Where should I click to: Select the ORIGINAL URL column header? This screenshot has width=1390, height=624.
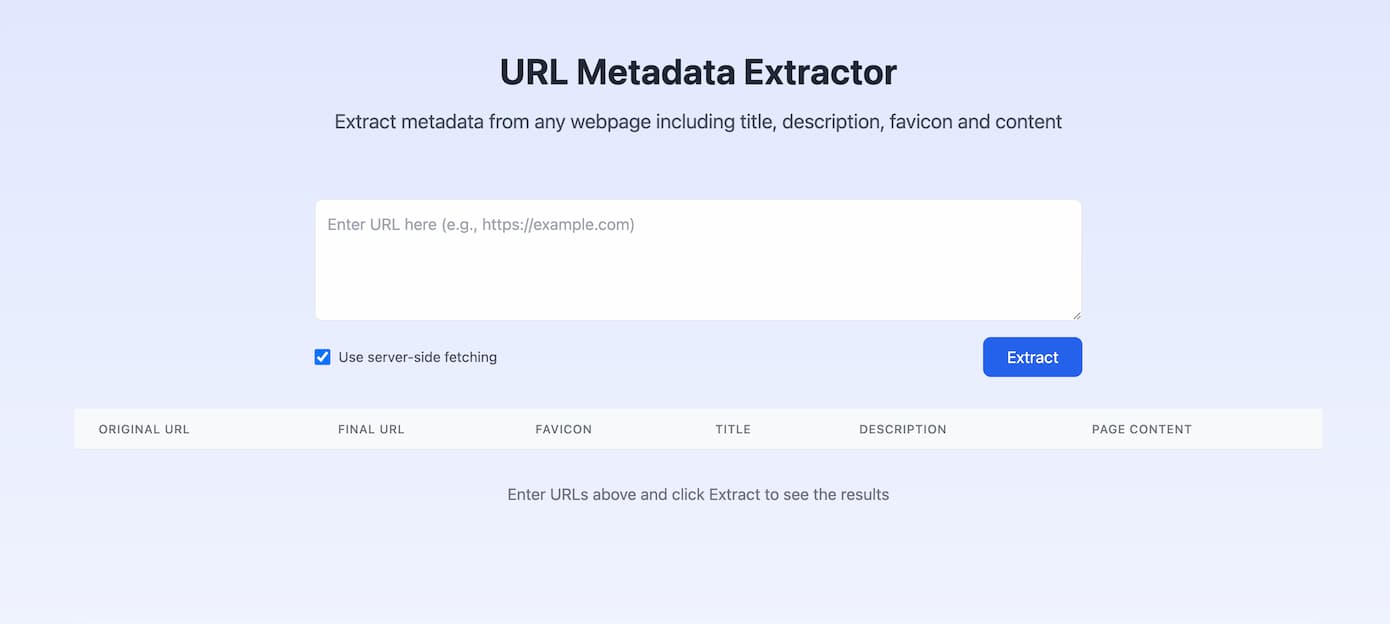pyautogui.click(x=144, y=429)
